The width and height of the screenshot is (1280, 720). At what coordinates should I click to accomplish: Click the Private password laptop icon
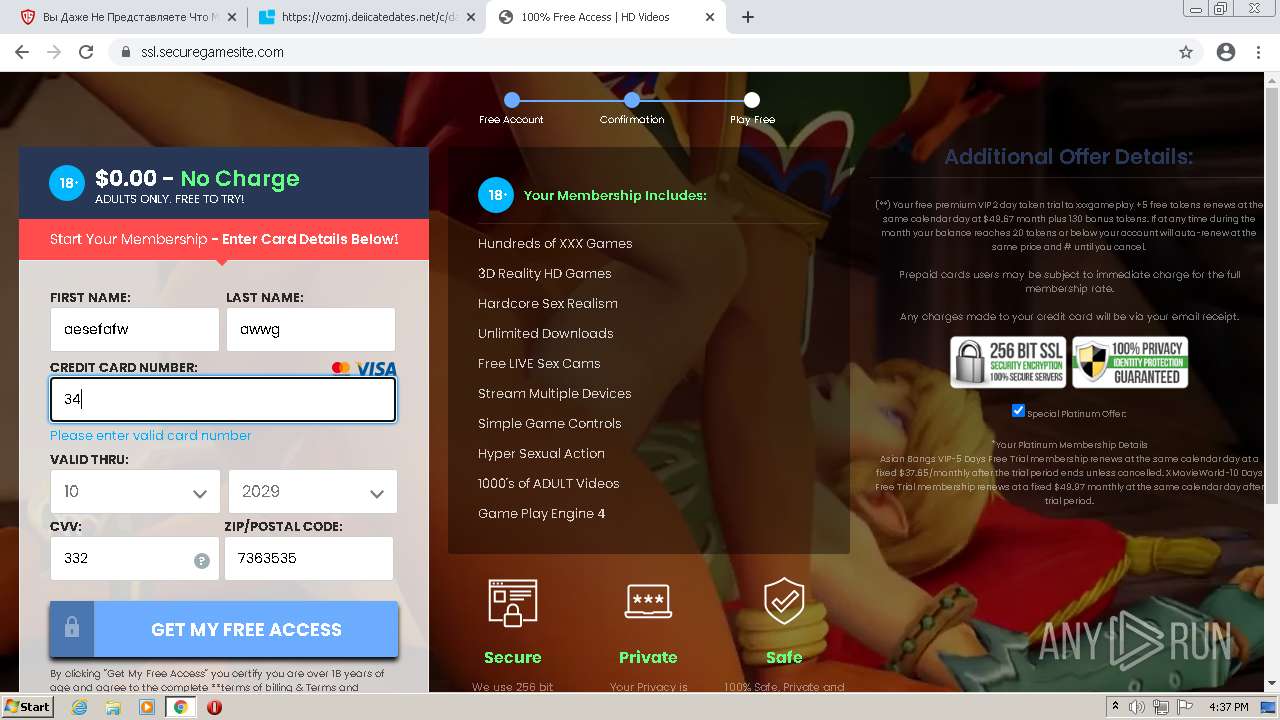648,600
